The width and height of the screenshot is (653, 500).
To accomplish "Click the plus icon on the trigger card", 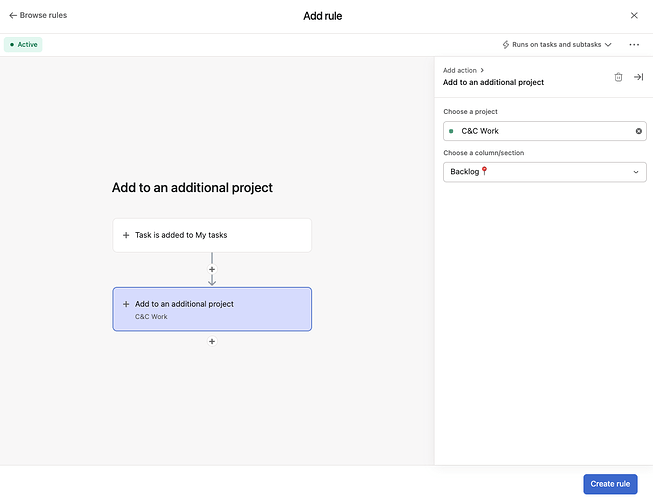I will (x=126, y=235).
